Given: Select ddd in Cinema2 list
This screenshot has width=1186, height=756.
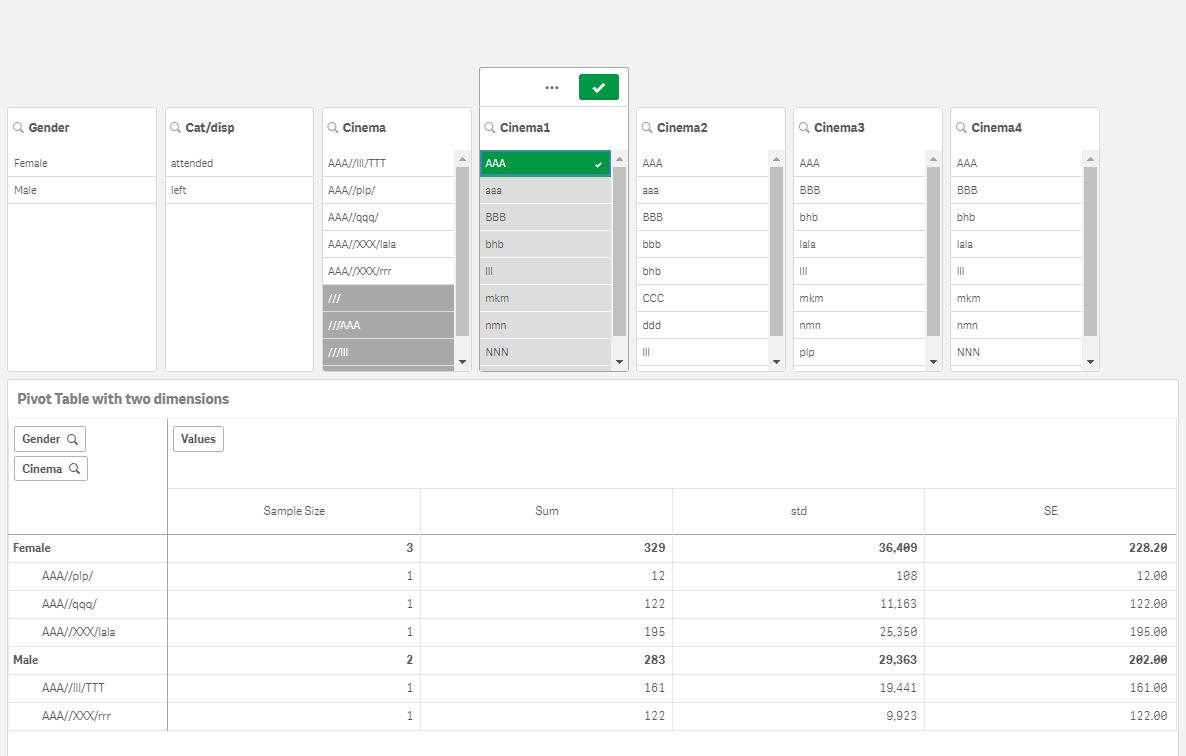Looking at the screenshot, I should [703, 325].
